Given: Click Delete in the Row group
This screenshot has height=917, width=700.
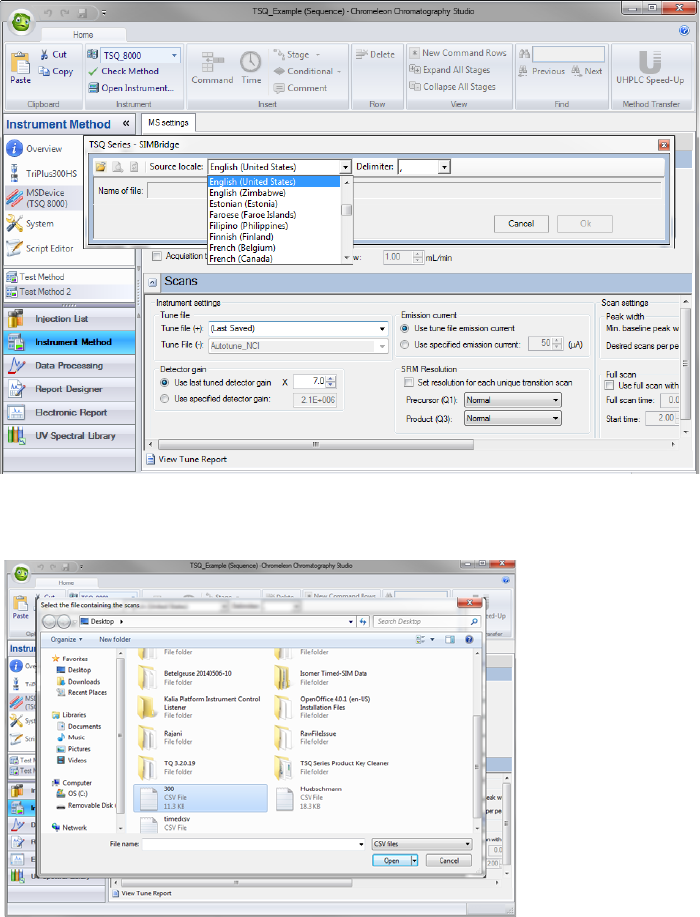Looking at the screenshot, I should pos(375,54).
